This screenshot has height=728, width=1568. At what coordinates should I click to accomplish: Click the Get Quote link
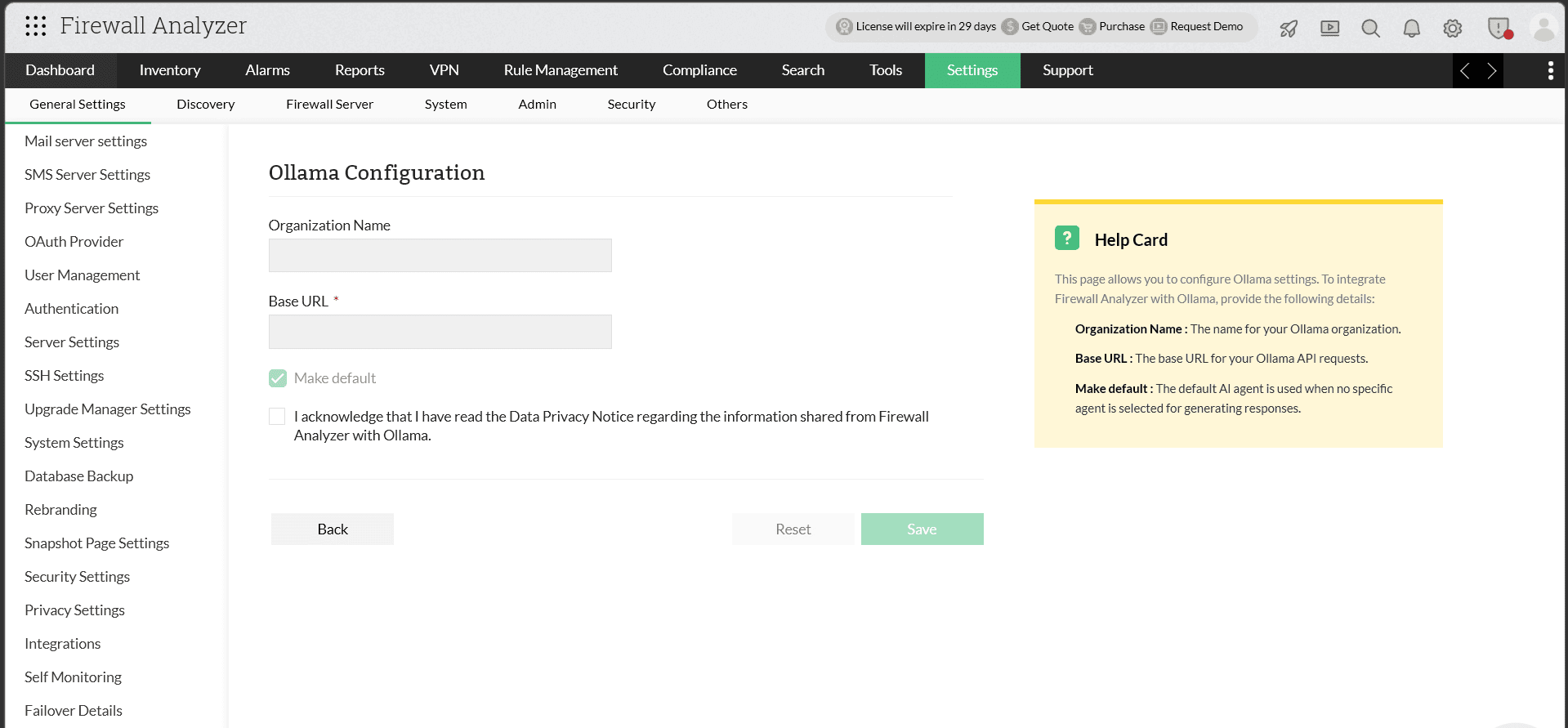1048,27
